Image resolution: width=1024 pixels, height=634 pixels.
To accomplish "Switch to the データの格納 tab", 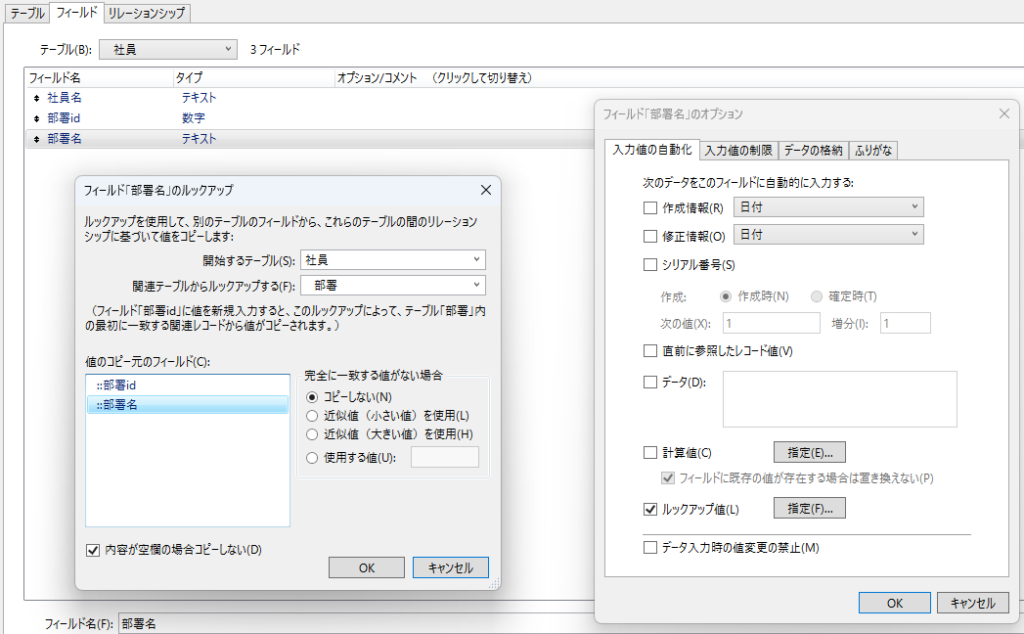I will click(x=813, y=150).
